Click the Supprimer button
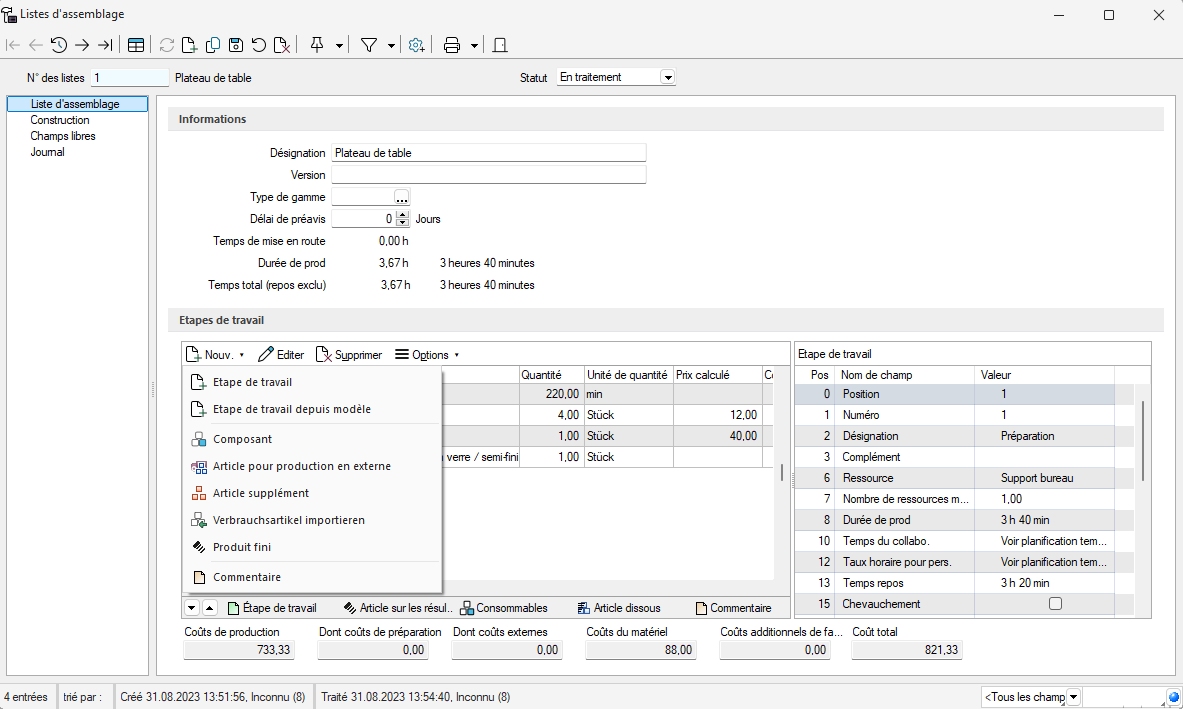This screenshot has height=709, width=1183. pos(349,355)
